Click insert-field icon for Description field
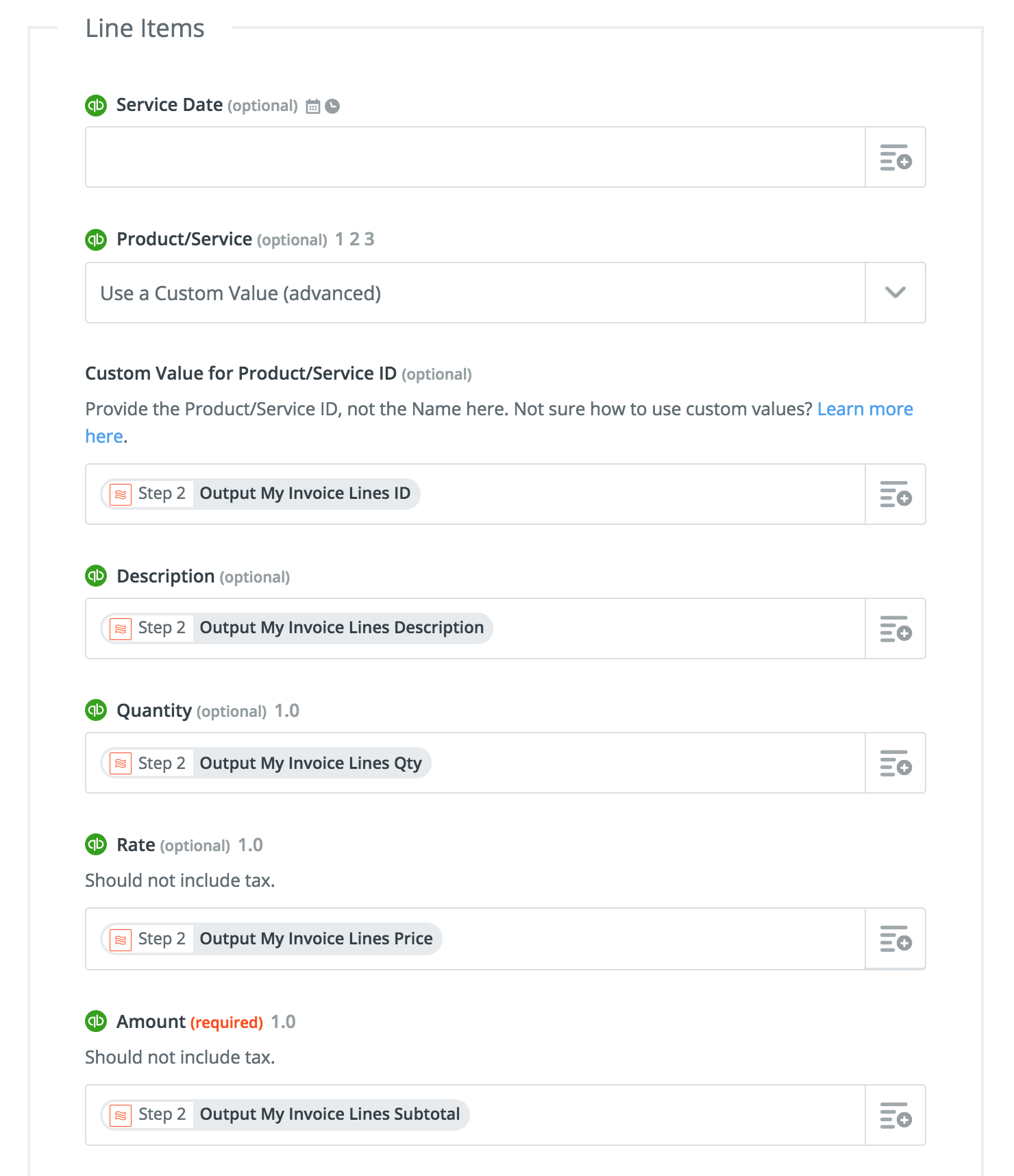Image resolution: width=1014 pixels, height=1176 pixels. 895,628
